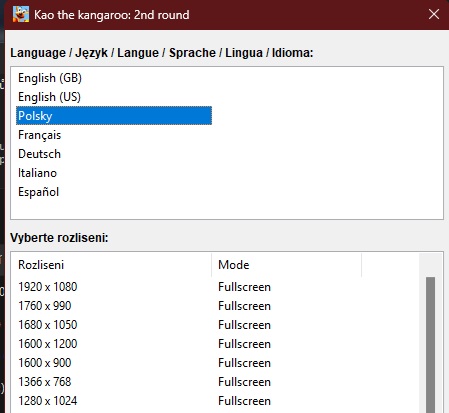Image resolution: width=449 pixels, height=413 pixels.
Task: Select the 1680 x 1050 resolution
Action: coord(48,325)
